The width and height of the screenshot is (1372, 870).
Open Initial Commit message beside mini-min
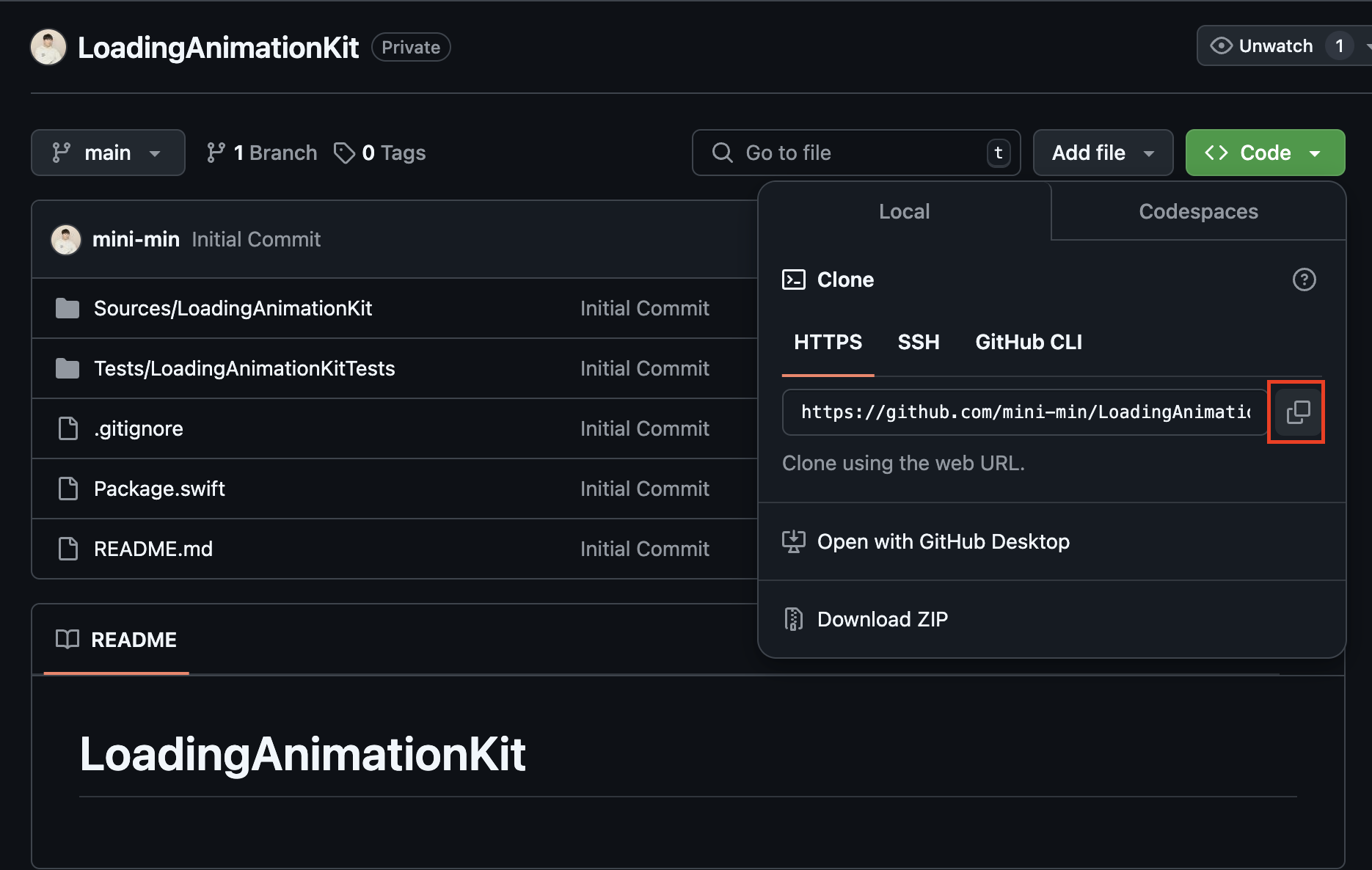point(256,239)
